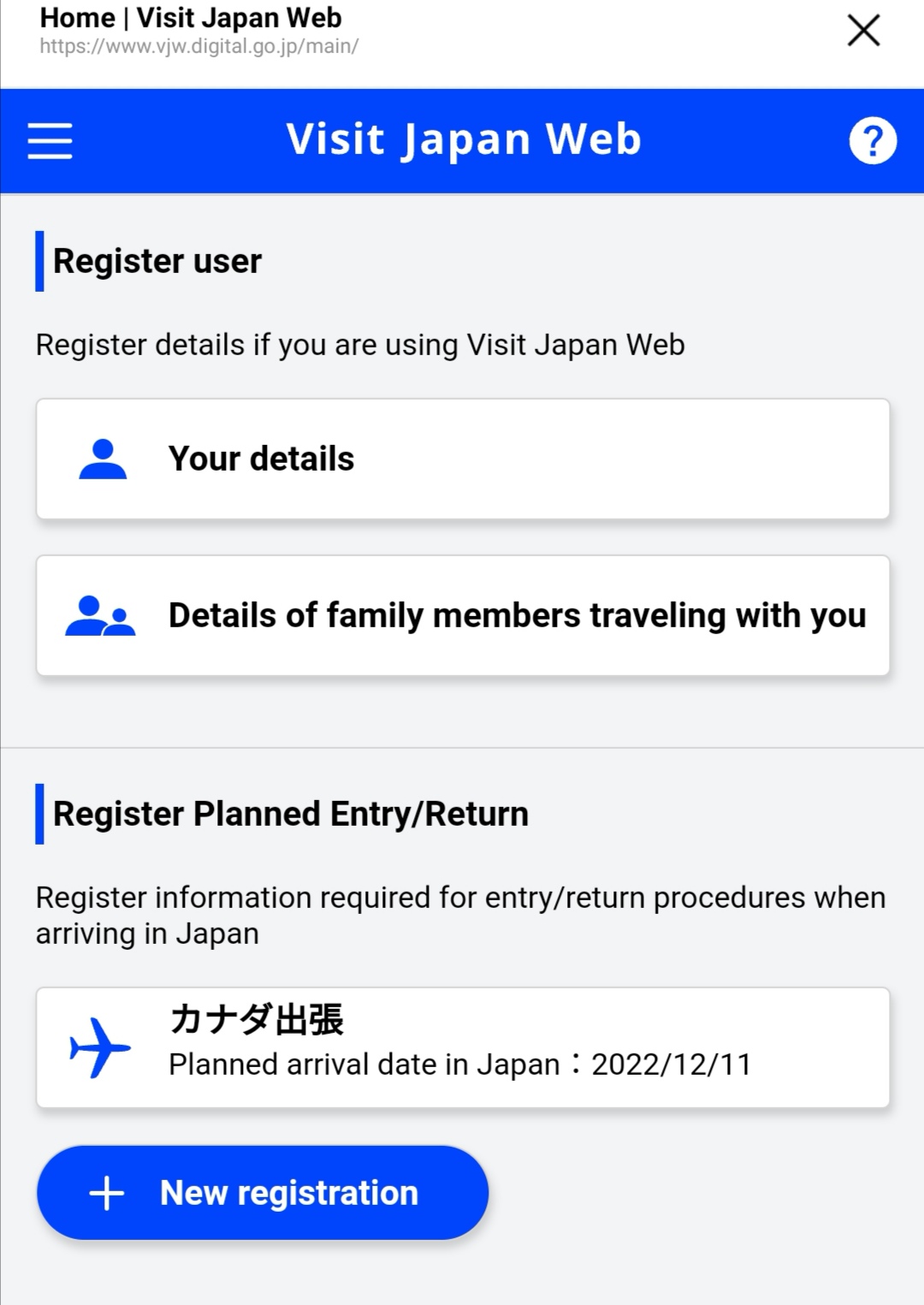Click the question mark help icon
924x1305 pixels.
point(872,140)
